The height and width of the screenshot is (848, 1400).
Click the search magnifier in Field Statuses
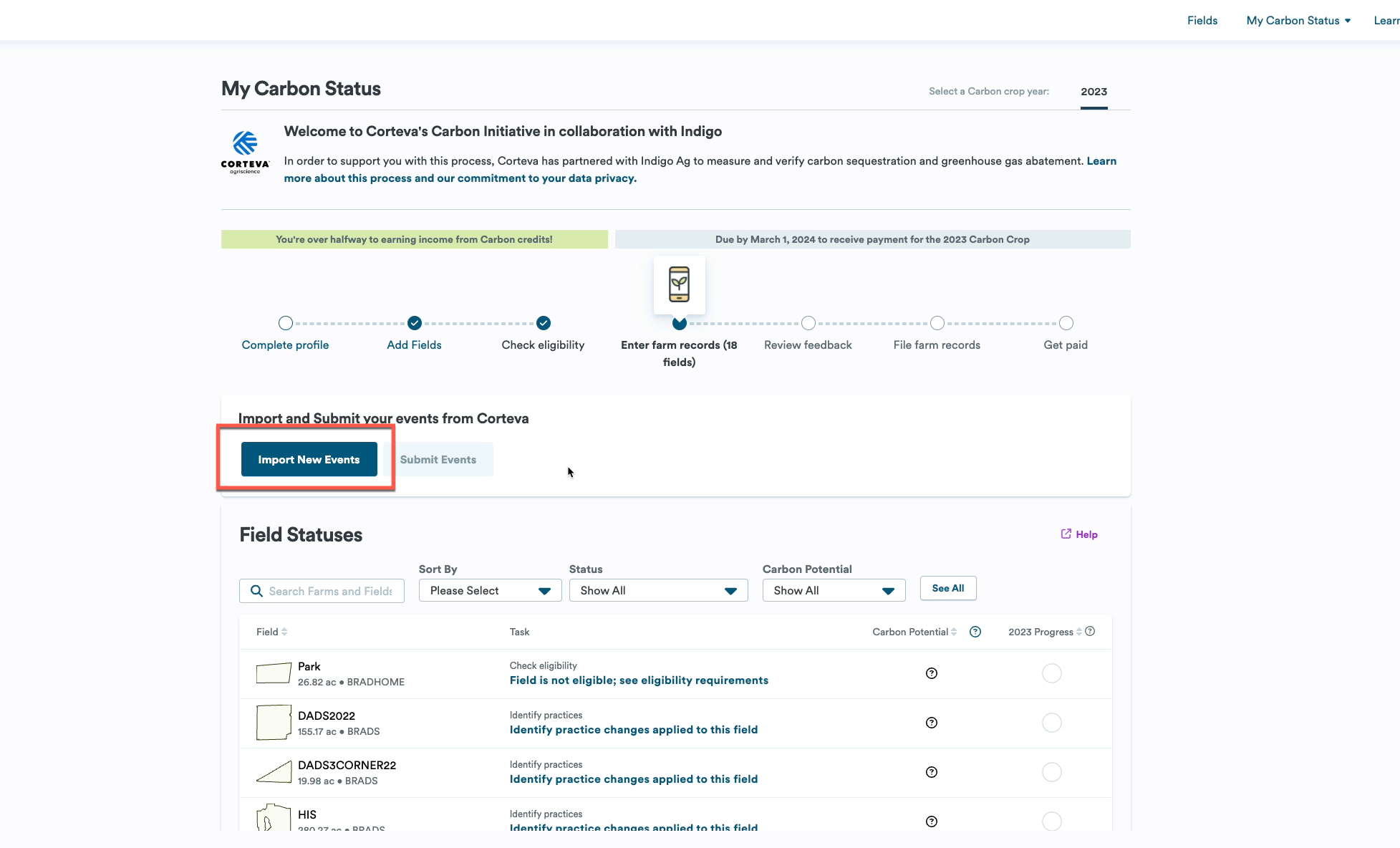pyautogui.click(x=256, y=590)
